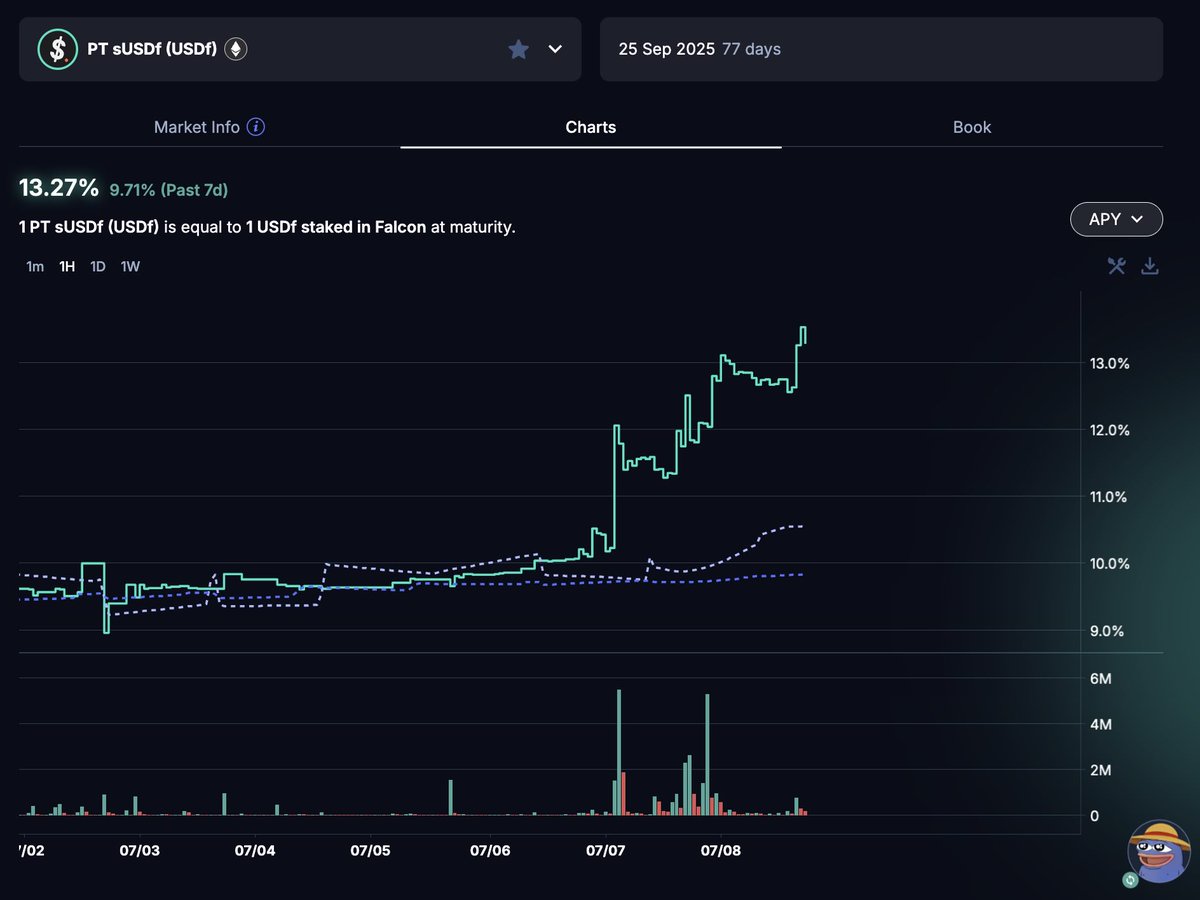Image resolution: width=1200 pixels, height=900 pixels.
Task: Switch to the Market Info tab
Action: coord(210,127)
